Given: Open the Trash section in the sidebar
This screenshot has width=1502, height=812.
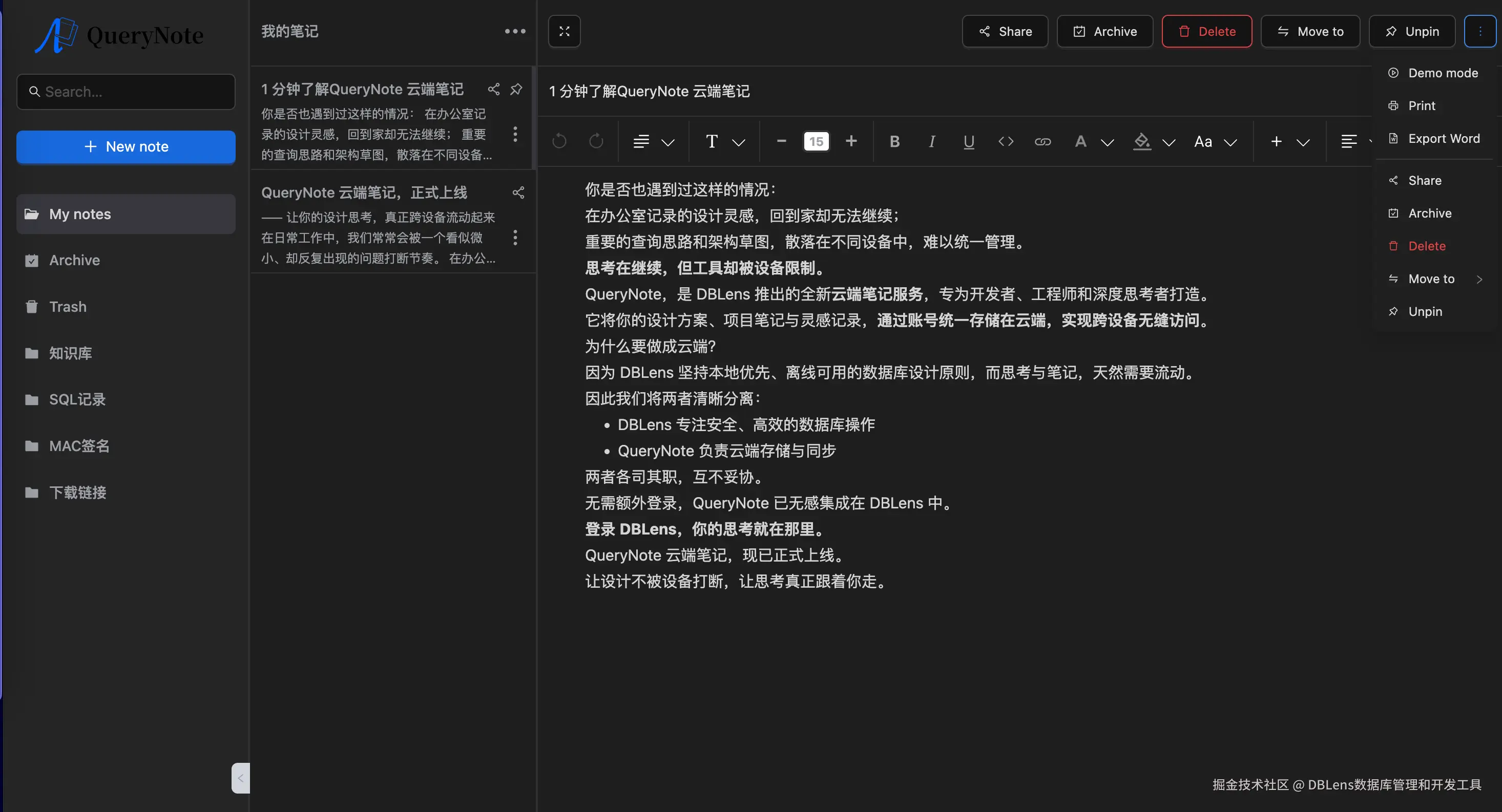Looking at the screenshot, I should pyautogui.click(x=68, y=306).
